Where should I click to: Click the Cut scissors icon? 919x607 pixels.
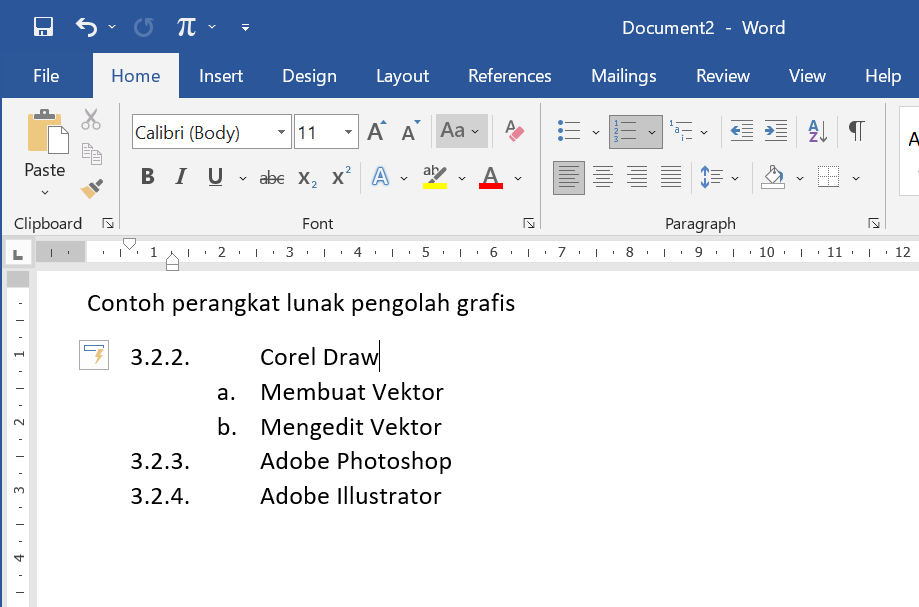click(91, 120)
